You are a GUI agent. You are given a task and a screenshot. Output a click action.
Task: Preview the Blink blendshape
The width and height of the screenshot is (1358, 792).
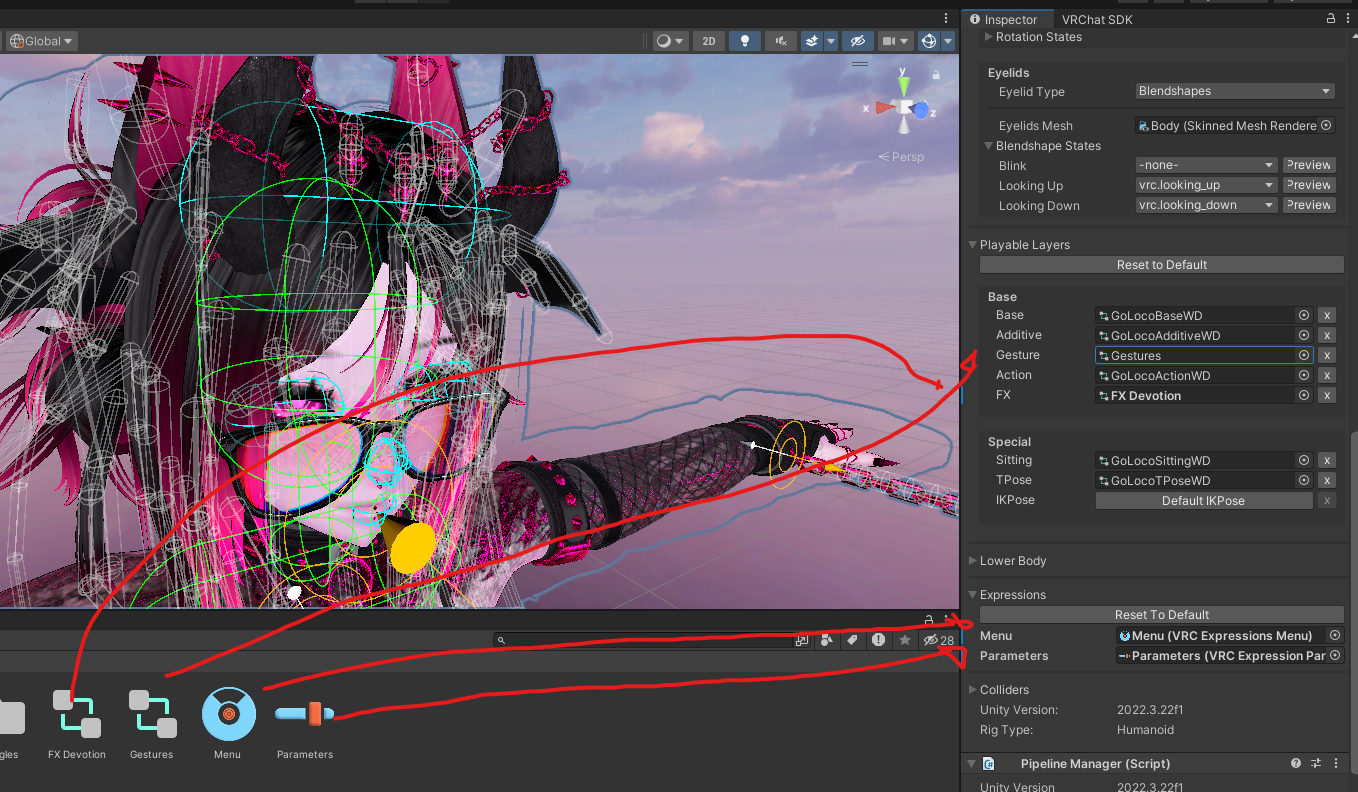pyautogui.click(x=1309, y=165)
